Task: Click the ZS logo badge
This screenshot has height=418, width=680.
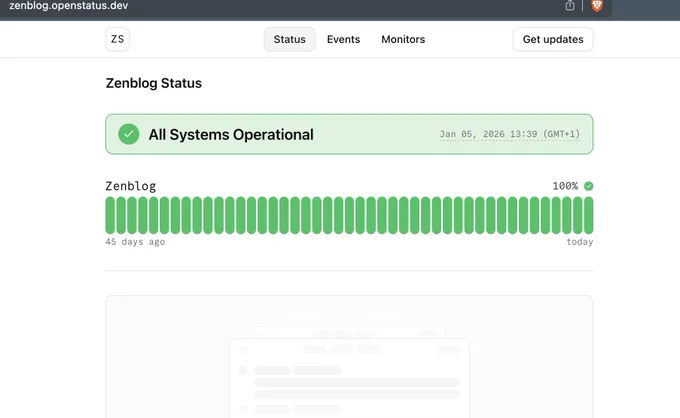Action: pyautogui.click(x=117, y=39)
